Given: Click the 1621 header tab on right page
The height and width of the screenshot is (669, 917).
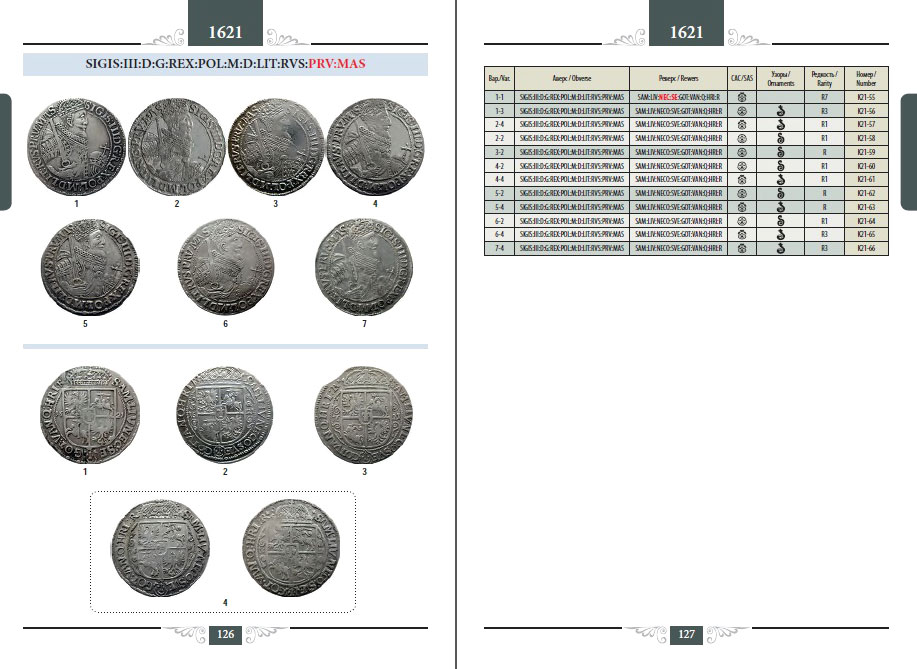Looking at the screenshot, I should coord(686,32).
